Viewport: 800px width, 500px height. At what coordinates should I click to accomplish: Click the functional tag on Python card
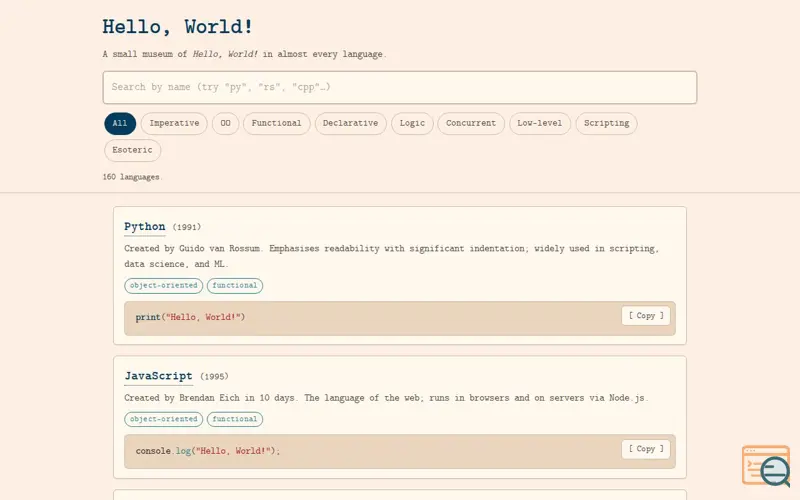pyautogui.click(x=235, y=286)
